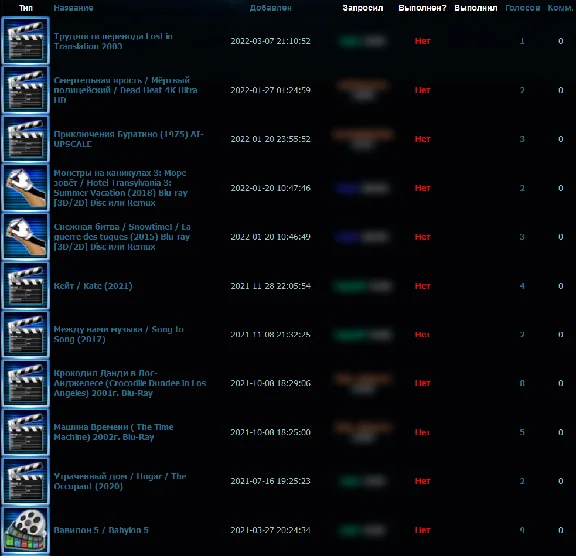The width and height of the screenshot is (576, 556).
Task: Click the clapperboard icon for The Time Machine
Action: (x=25, y=432)
